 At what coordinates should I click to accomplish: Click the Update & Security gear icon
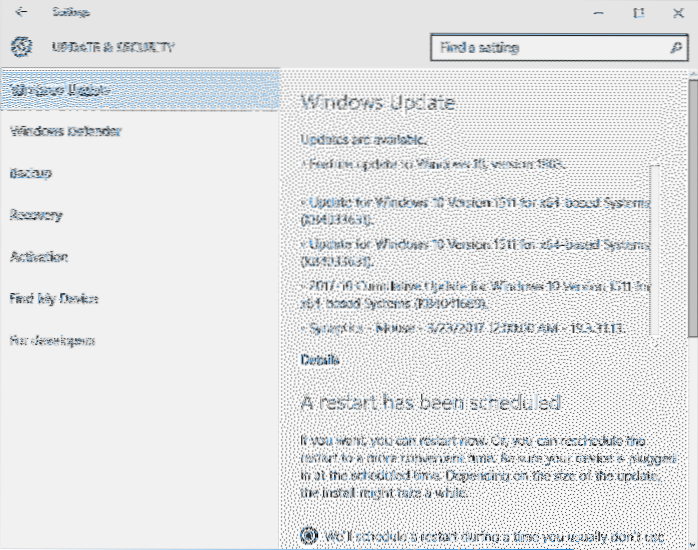pyautogui.click(x=20, y=47)
